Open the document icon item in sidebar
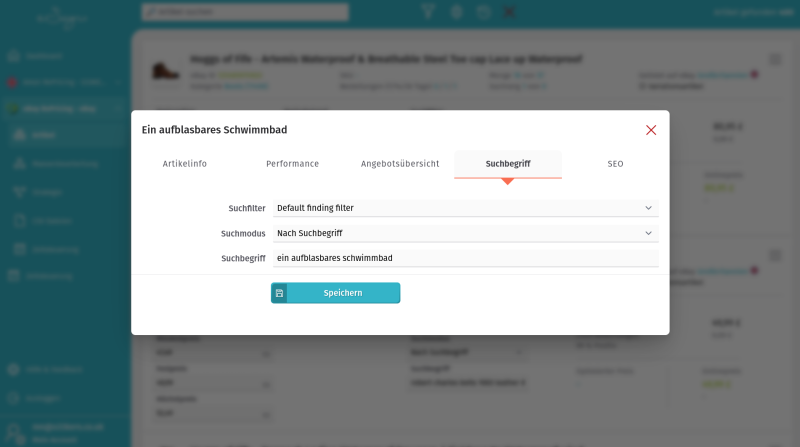 [x=20, y=220]
